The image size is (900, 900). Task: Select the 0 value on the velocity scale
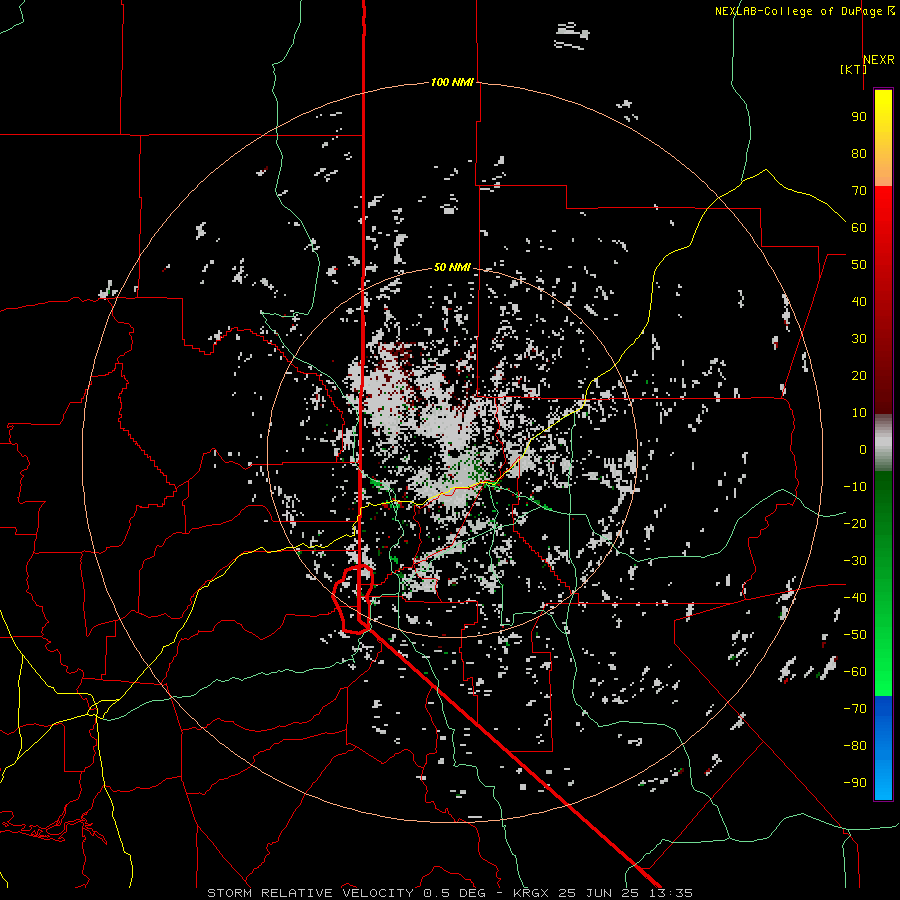[863, 449]
